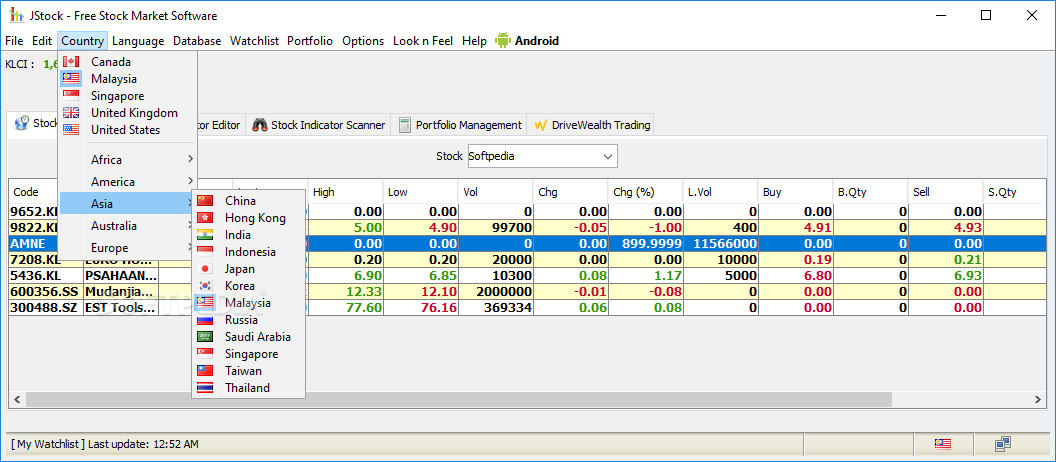
Task: Expand the Australia submenu
Action: pos(127,226)
